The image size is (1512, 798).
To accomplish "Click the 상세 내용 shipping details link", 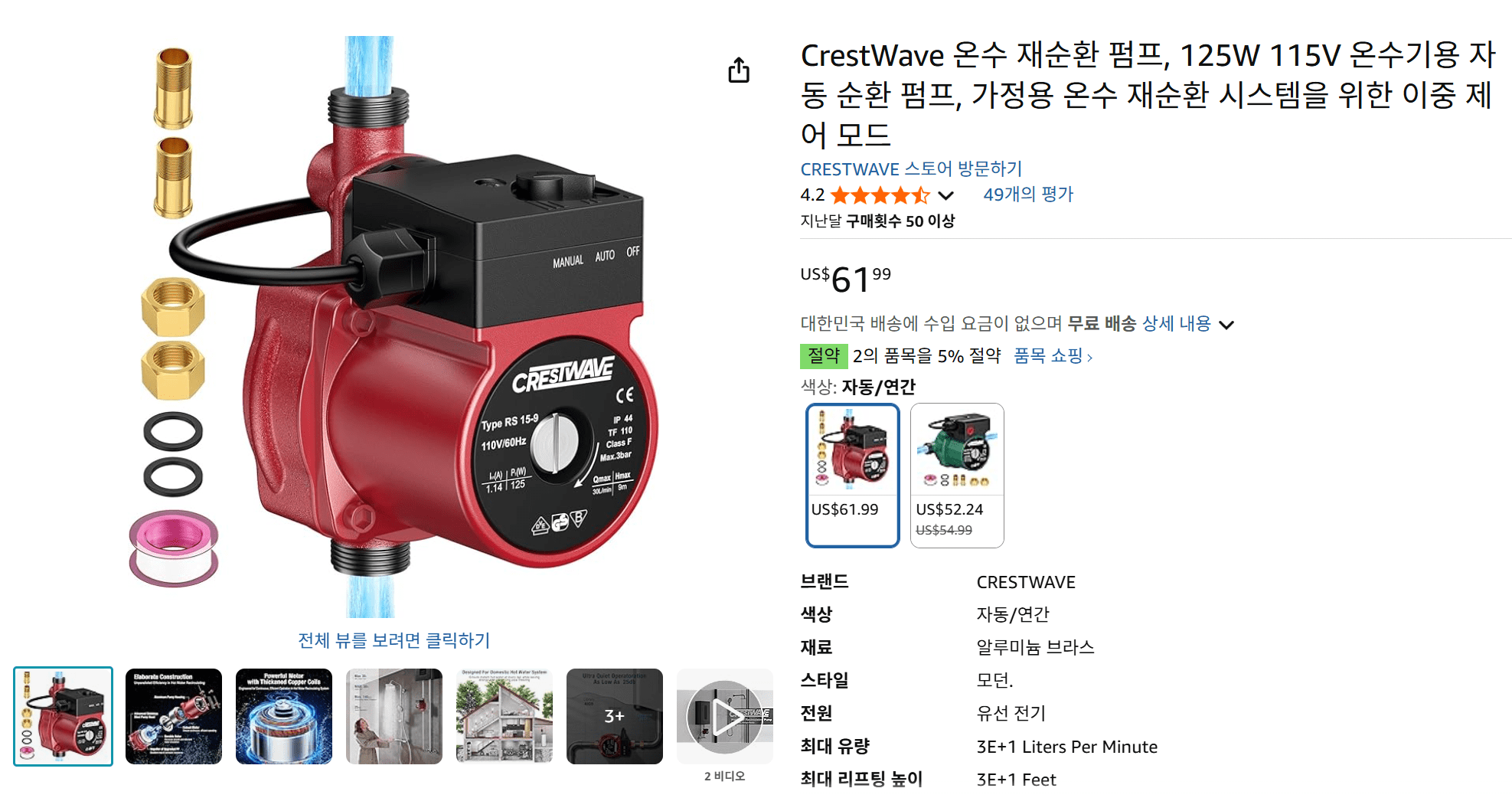I will [1176, 323].
